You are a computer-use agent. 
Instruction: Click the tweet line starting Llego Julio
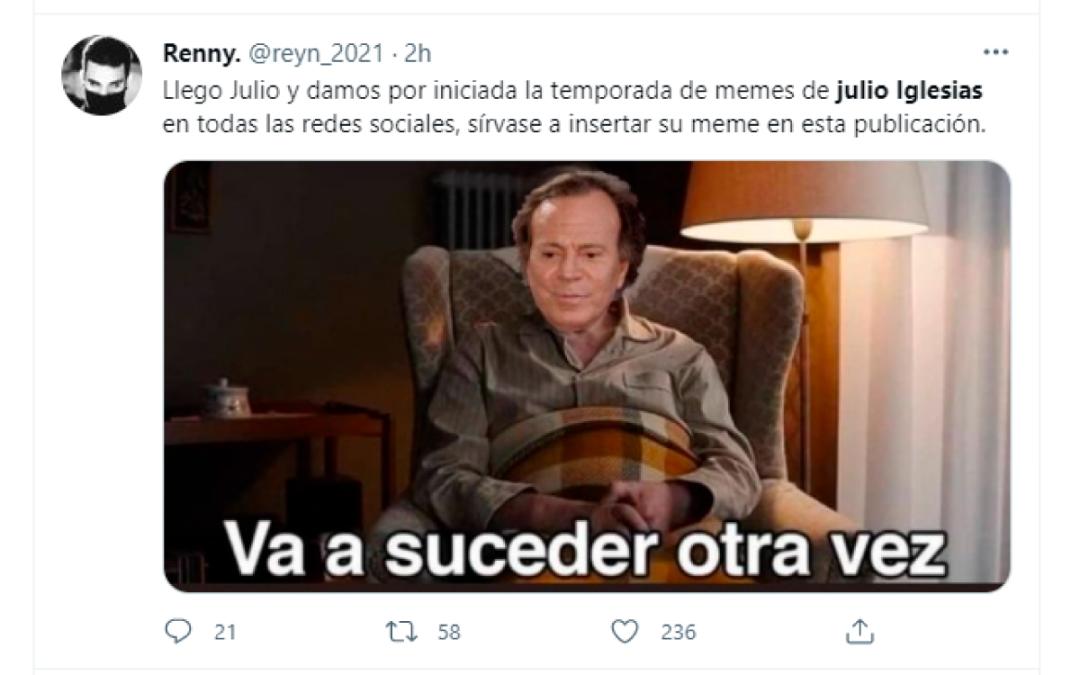coord(572,90)
